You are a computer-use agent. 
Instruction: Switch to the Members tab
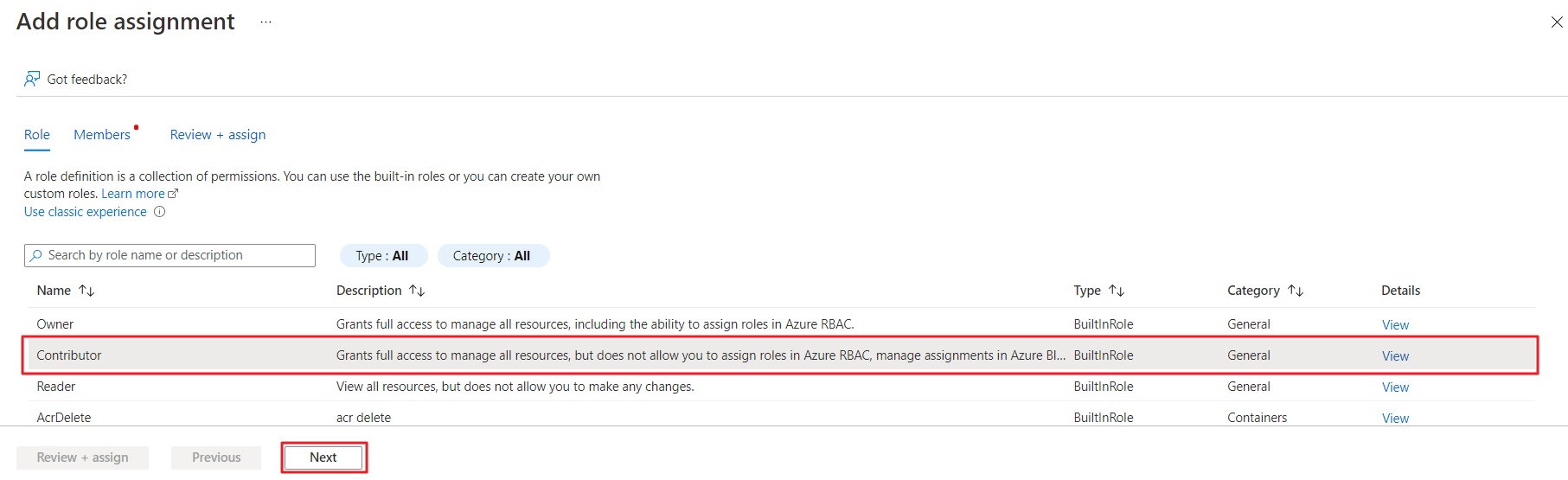(102, 135)
